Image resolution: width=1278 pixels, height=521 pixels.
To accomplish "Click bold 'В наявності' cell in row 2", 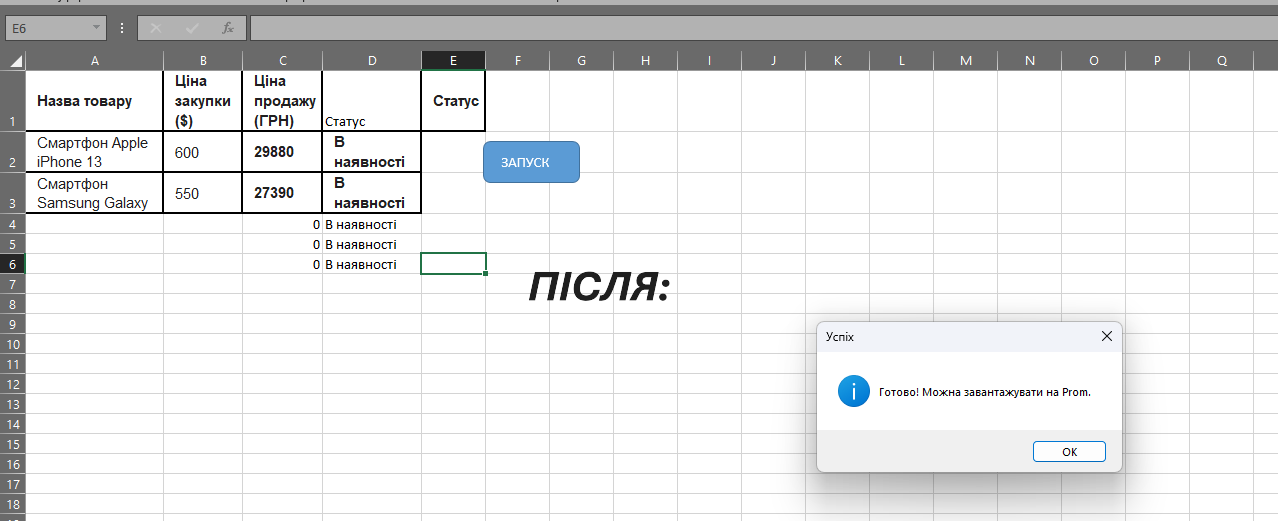I will point(372,152).
